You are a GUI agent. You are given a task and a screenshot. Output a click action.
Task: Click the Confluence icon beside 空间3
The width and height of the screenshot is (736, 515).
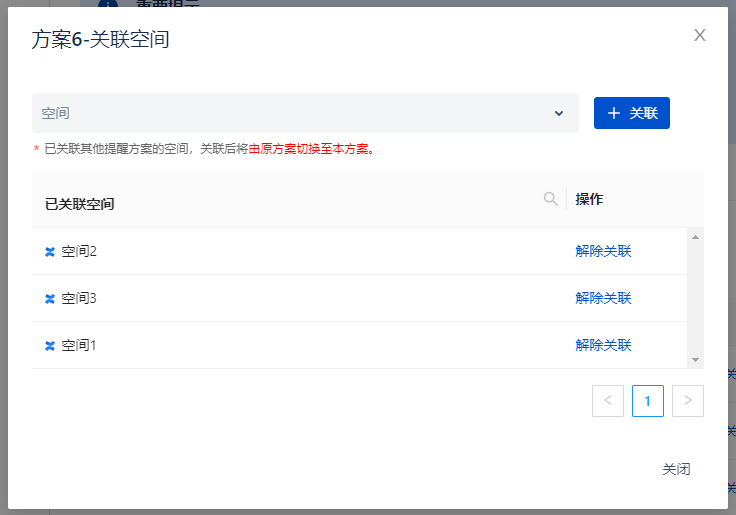pyautogui.click(x=50, y=299)
